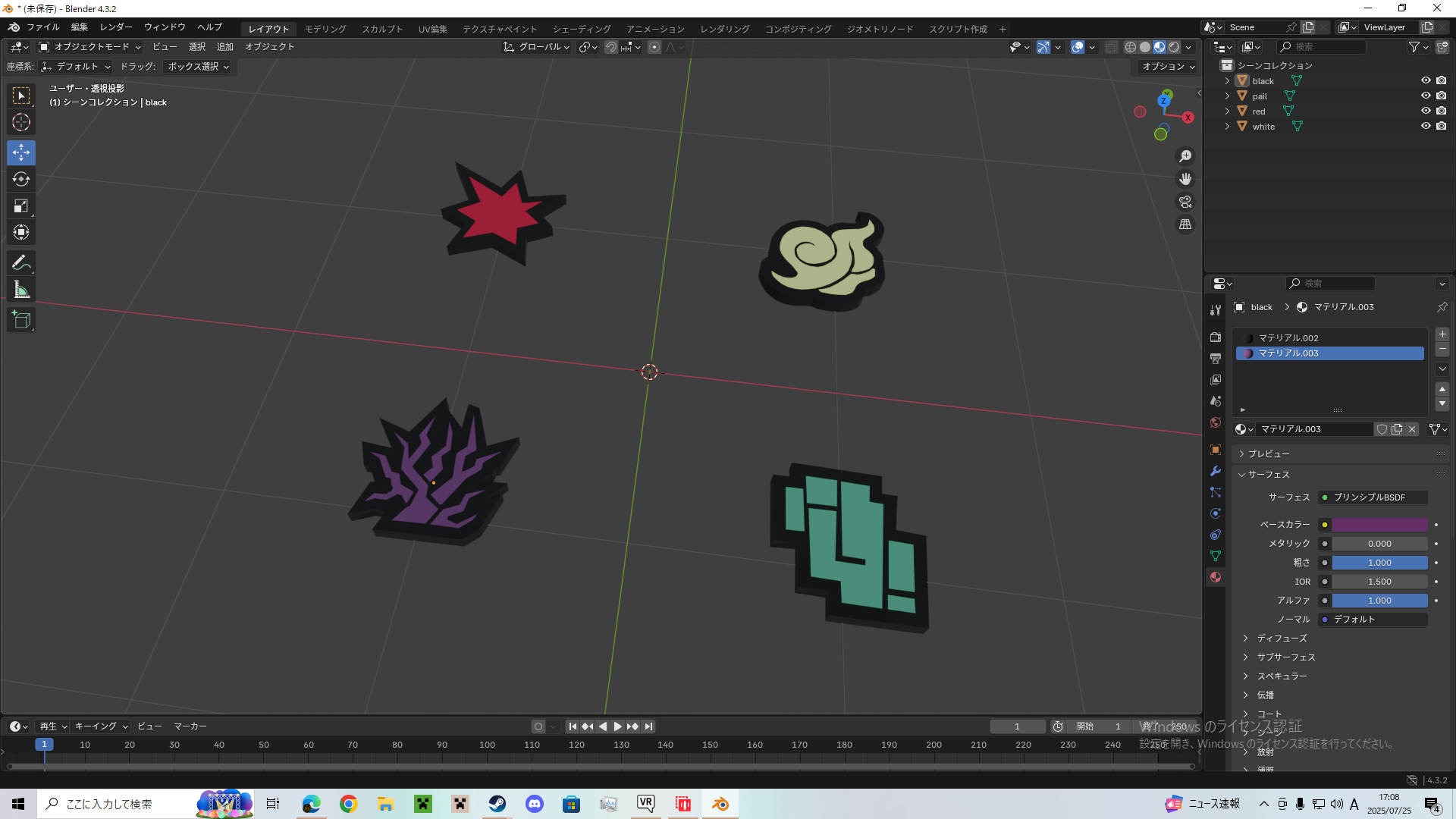
Task: Choose the Add Cube tool
Action: click(x=21, y=320)
